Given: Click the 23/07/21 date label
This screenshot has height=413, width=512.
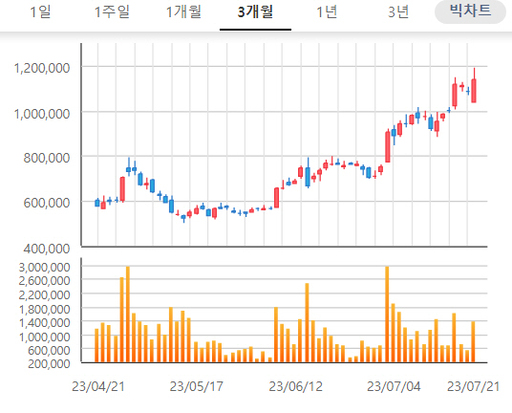Looking at the screenshot, I should coord(473,387).
